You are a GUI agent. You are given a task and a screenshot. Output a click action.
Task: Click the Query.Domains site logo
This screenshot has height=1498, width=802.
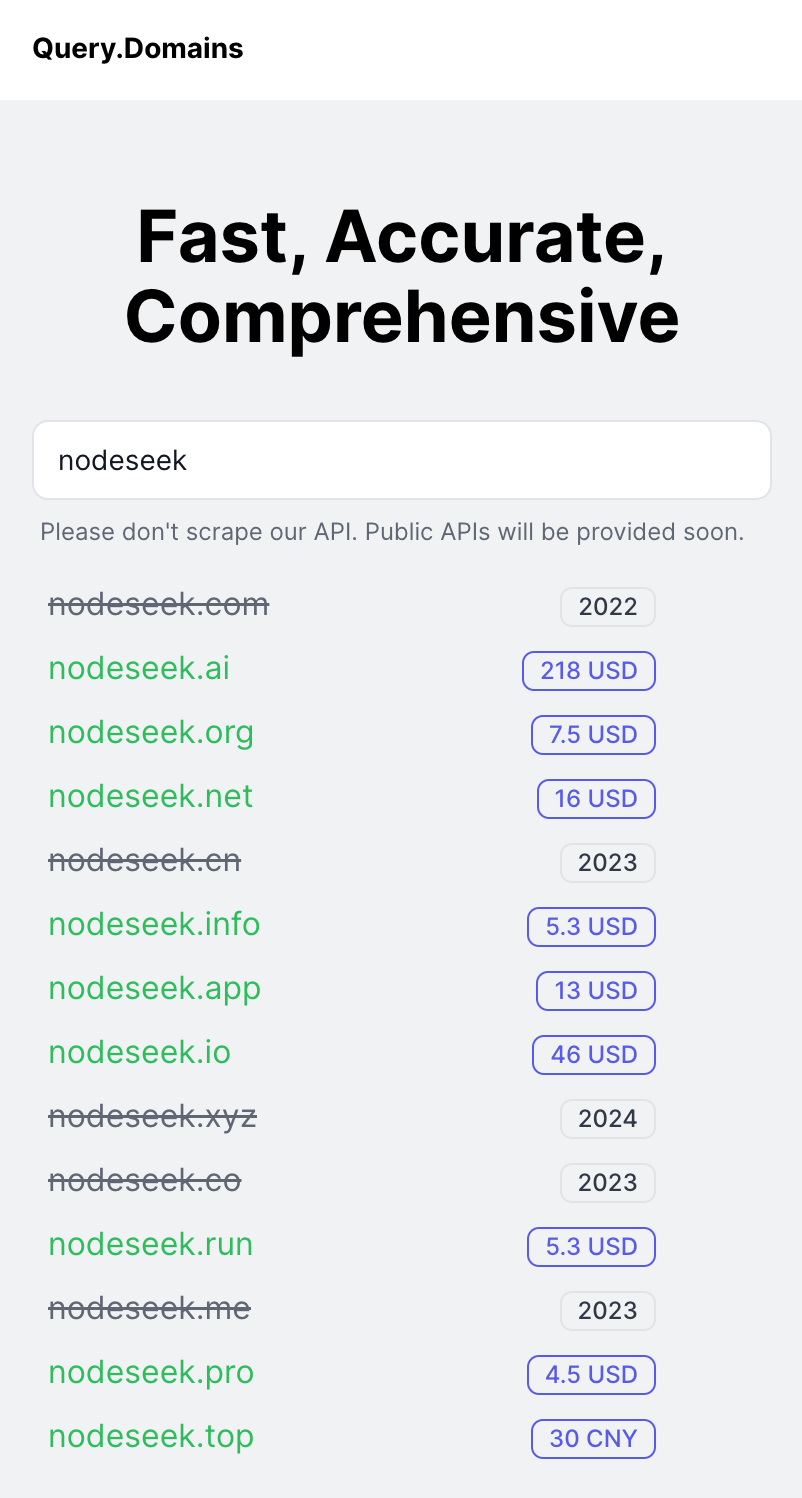138,48
